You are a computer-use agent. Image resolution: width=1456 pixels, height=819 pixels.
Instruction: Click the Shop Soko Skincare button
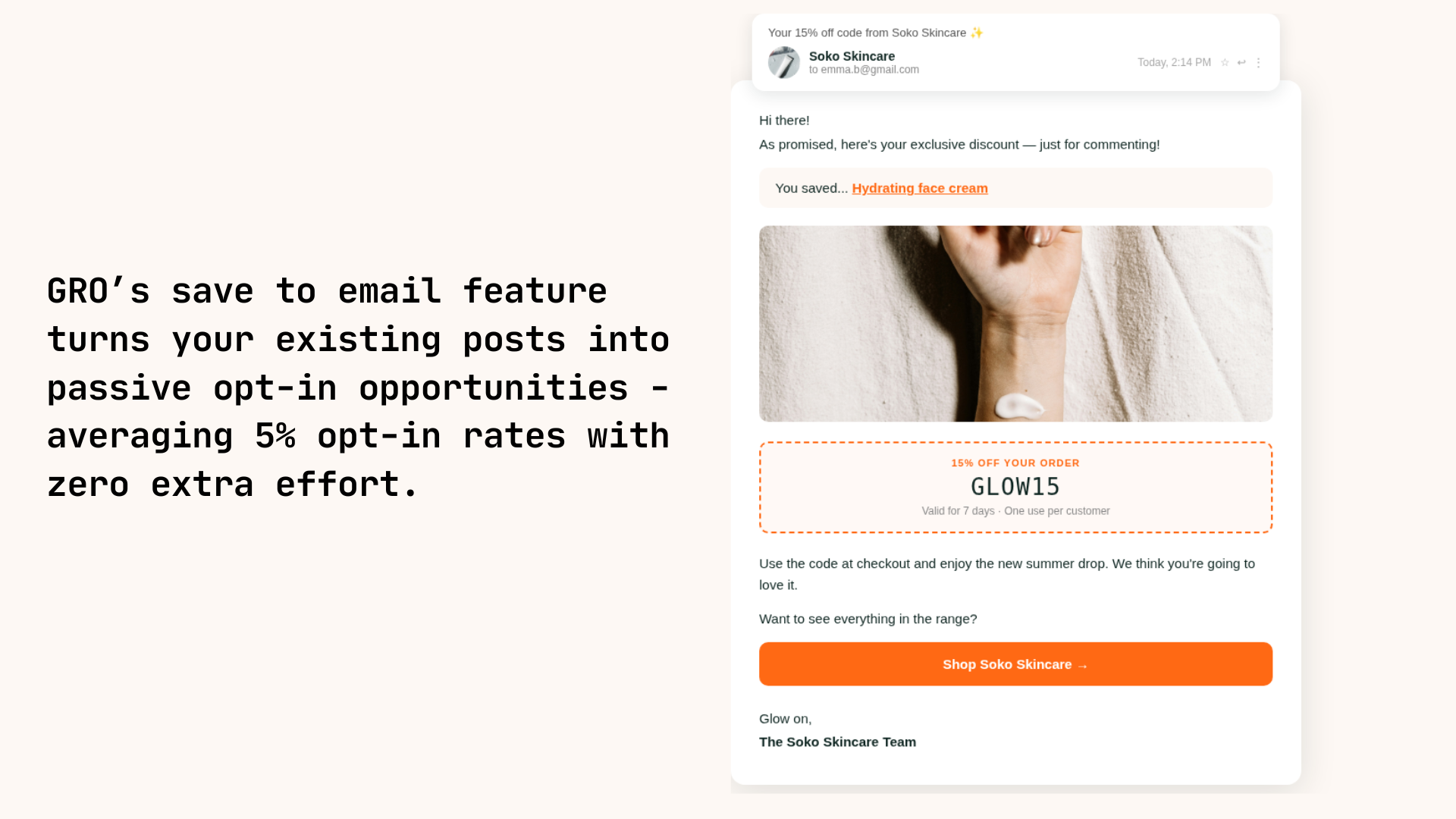(1015, 664)
